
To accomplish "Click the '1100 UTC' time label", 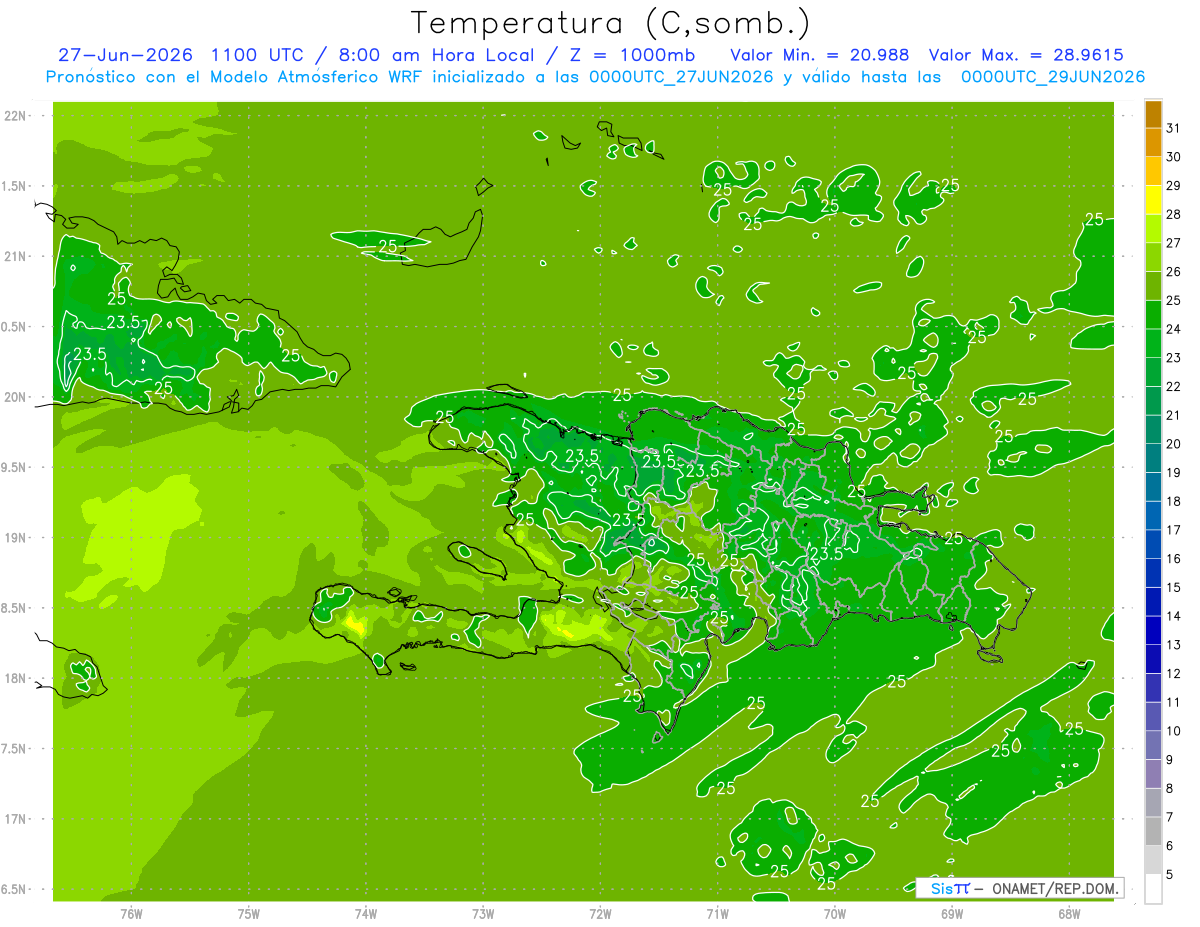I will [x=259, y=55].
